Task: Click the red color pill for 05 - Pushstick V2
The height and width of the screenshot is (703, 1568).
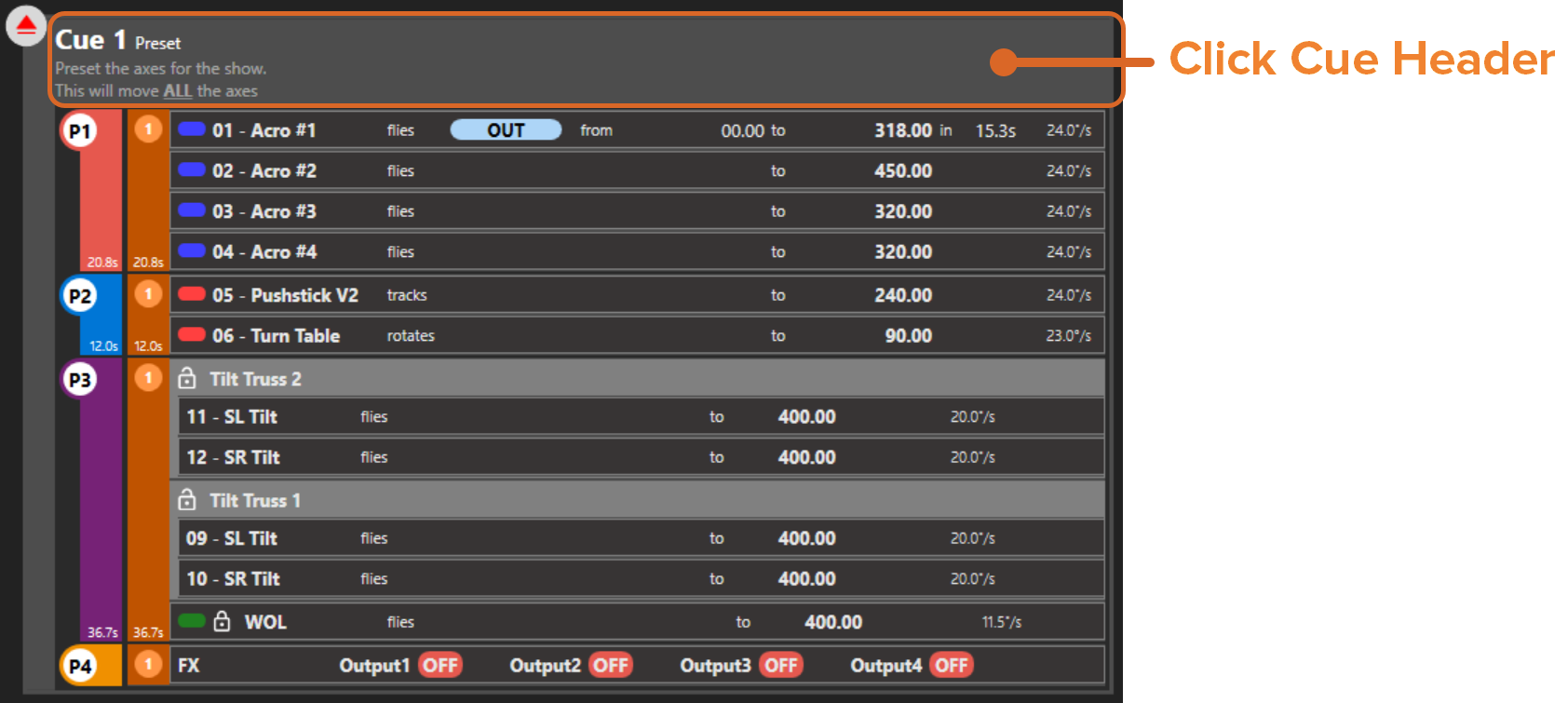Action: pos(192,294)
